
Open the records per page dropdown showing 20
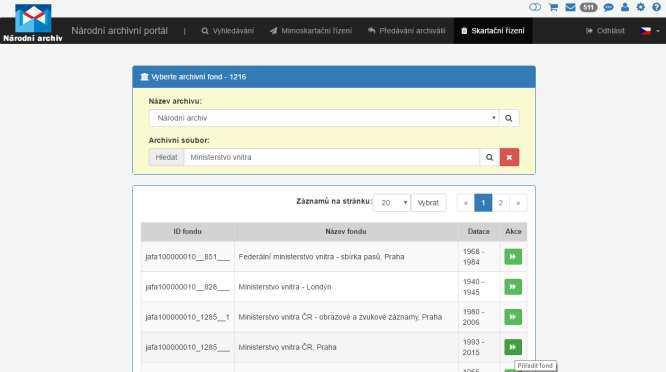(x=392, y=203)
